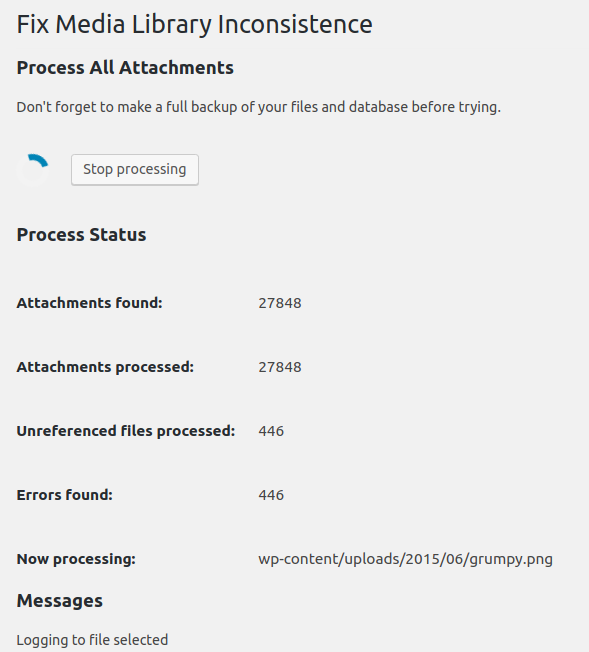Select the Attachments found count 27848

280,303
